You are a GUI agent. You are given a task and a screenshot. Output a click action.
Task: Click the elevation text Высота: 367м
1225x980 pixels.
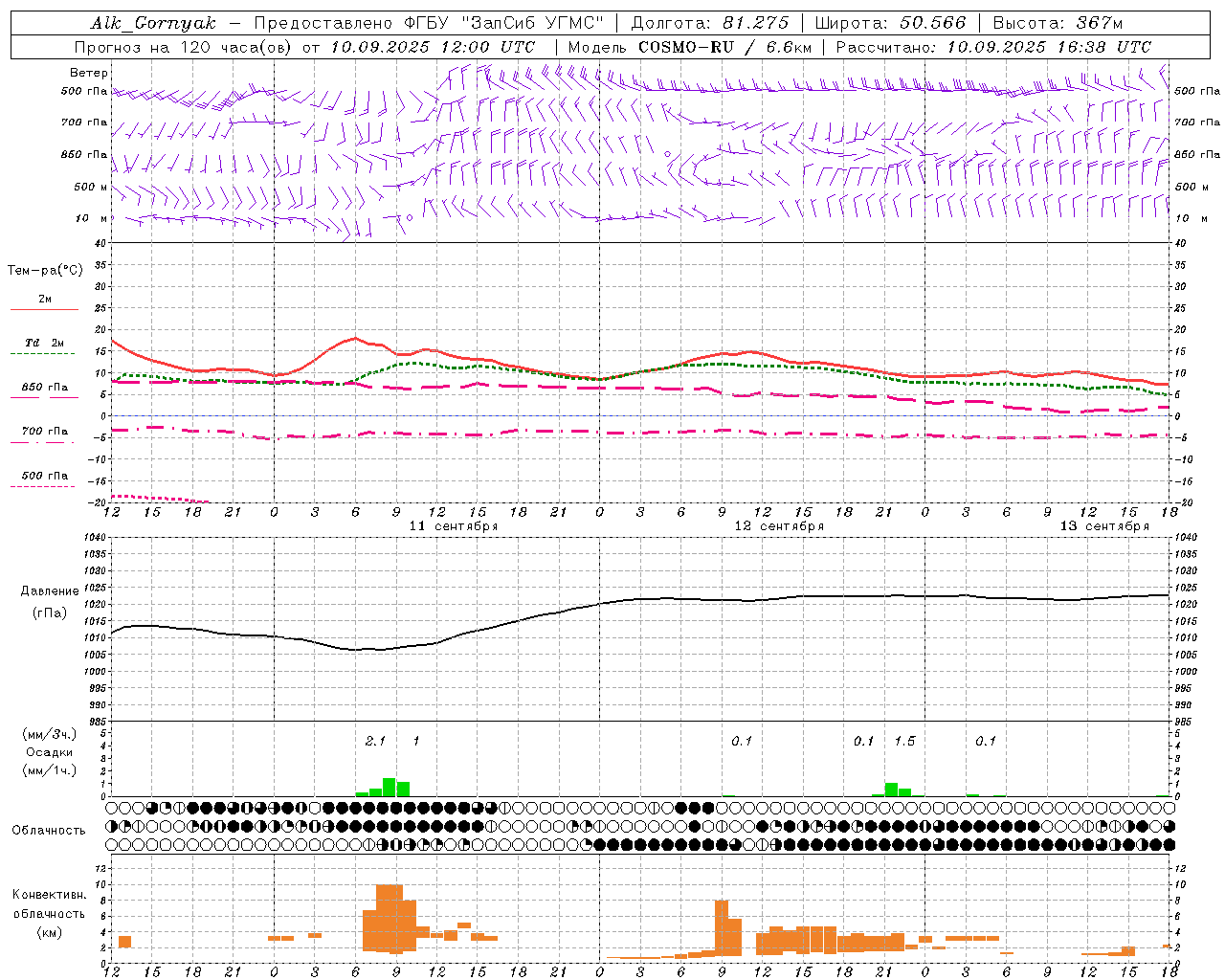tap(1058, 23)
